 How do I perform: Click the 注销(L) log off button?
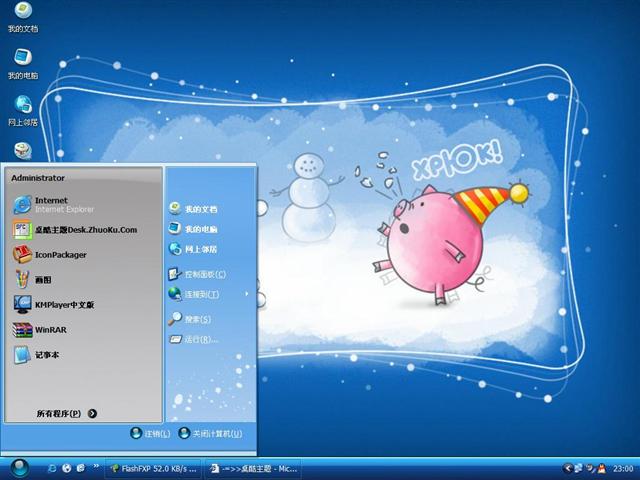point(151,434)
